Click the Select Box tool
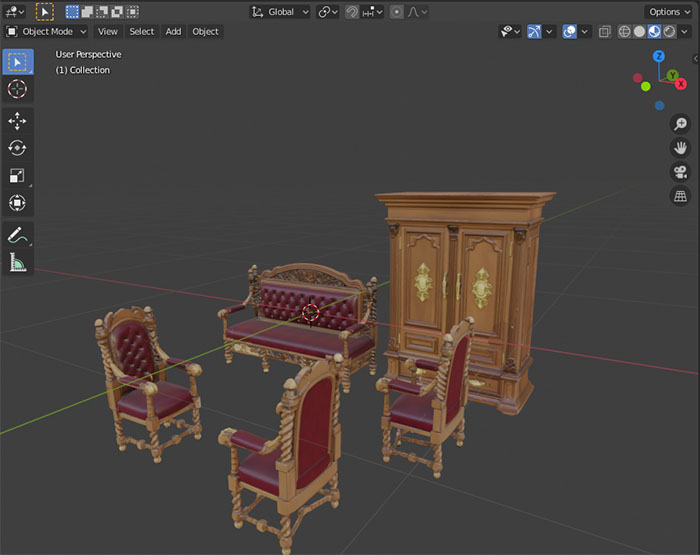The height and width of the screenshot is (555, 700). (x=18, y=61)
